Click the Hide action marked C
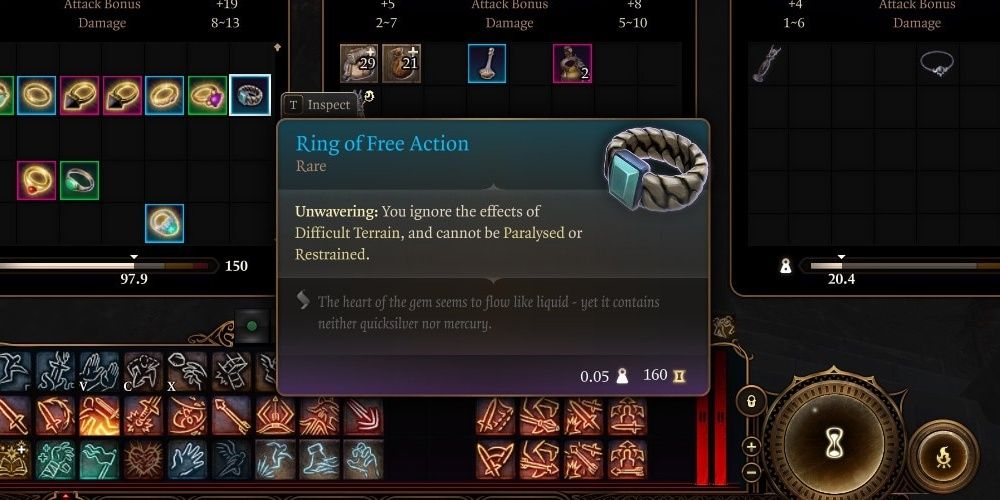 (143, 371)
